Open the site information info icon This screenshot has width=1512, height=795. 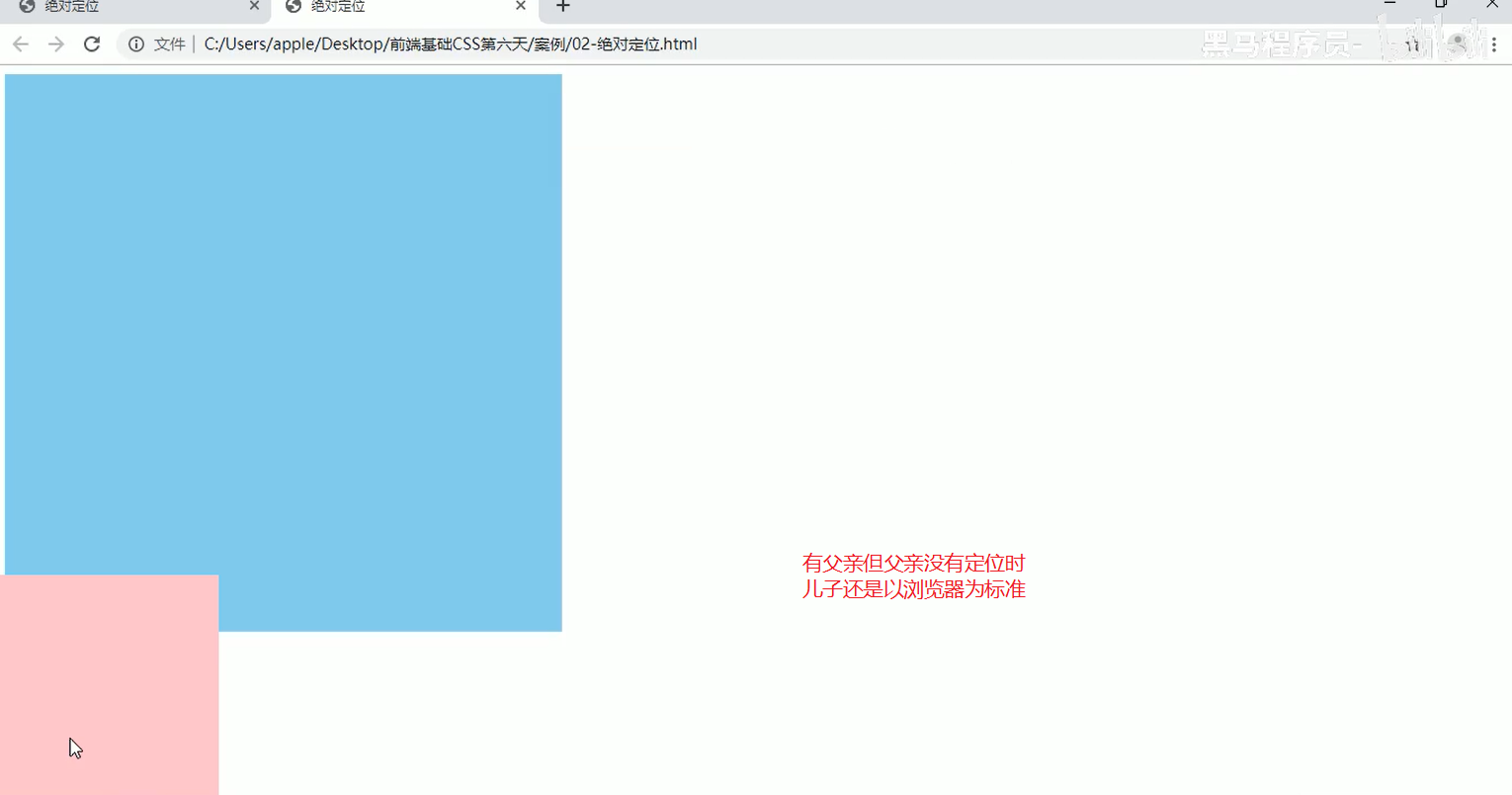(135, 44)
